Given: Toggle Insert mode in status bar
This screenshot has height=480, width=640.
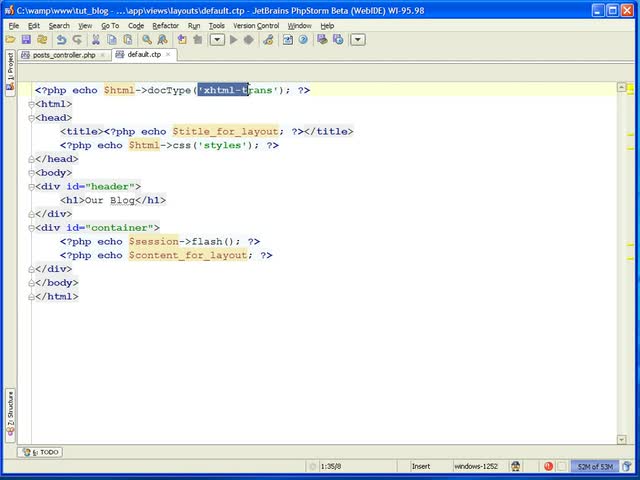Looking at the screenshot, I should [421, 466].
